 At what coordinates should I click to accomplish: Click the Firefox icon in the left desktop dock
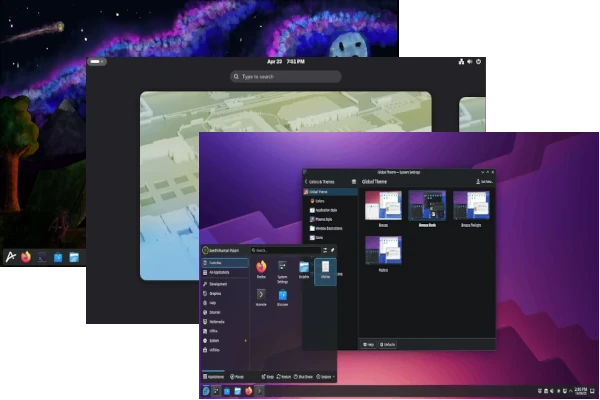click(x=26, y=257)
